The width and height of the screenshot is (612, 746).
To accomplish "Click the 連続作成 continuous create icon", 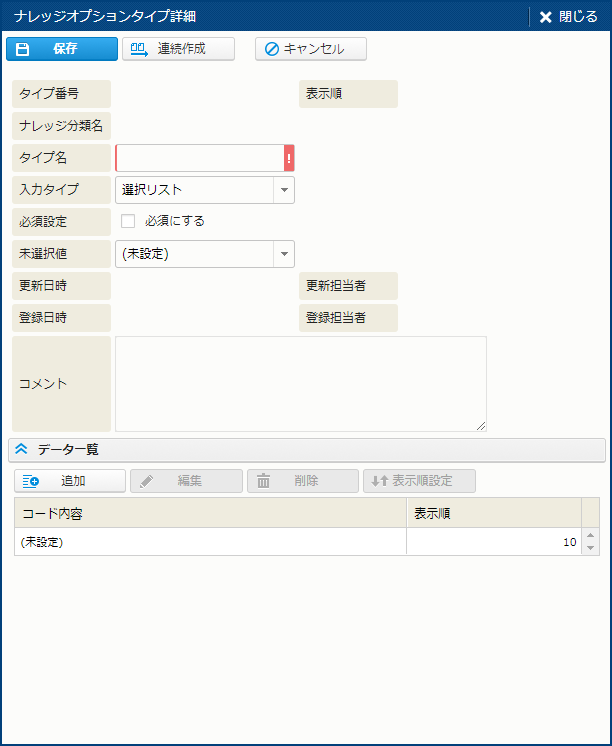I will [139, 49].
